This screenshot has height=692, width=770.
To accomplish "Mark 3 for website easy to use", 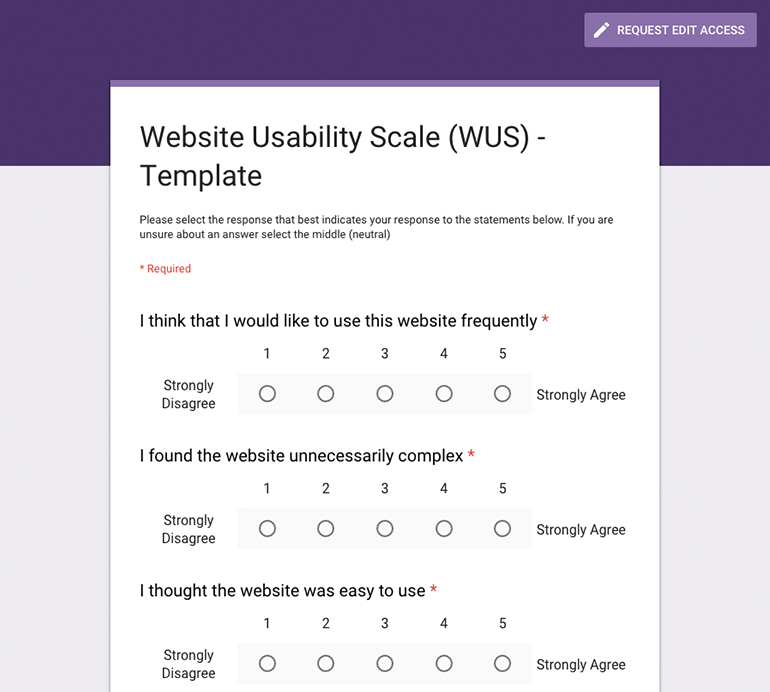I will pyautogui.click(x=385, y=664).
